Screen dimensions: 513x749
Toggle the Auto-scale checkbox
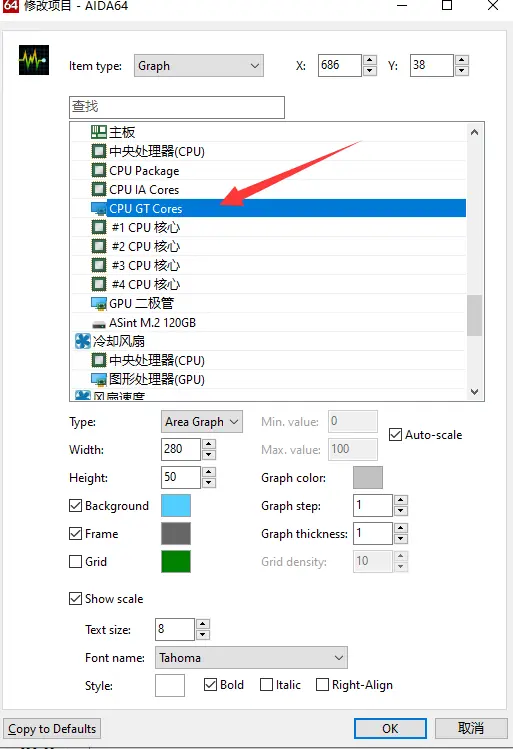pos(395,435)
